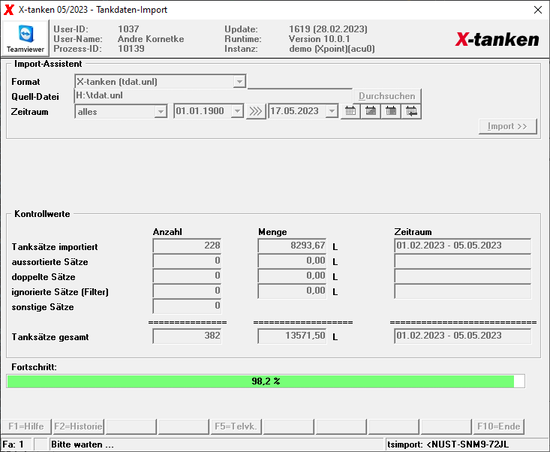Click doppelte Sätze Menge value 0,00
The height and width of the screenshot is (452, 550).
click(x=292, y=276)
